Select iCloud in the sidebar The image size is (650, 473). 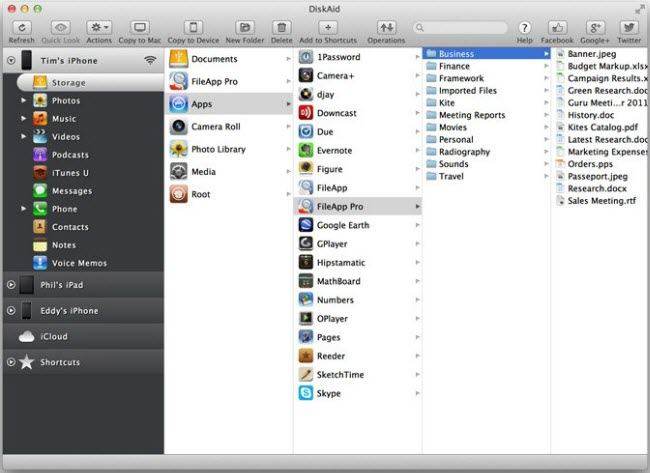pos(83,336)
